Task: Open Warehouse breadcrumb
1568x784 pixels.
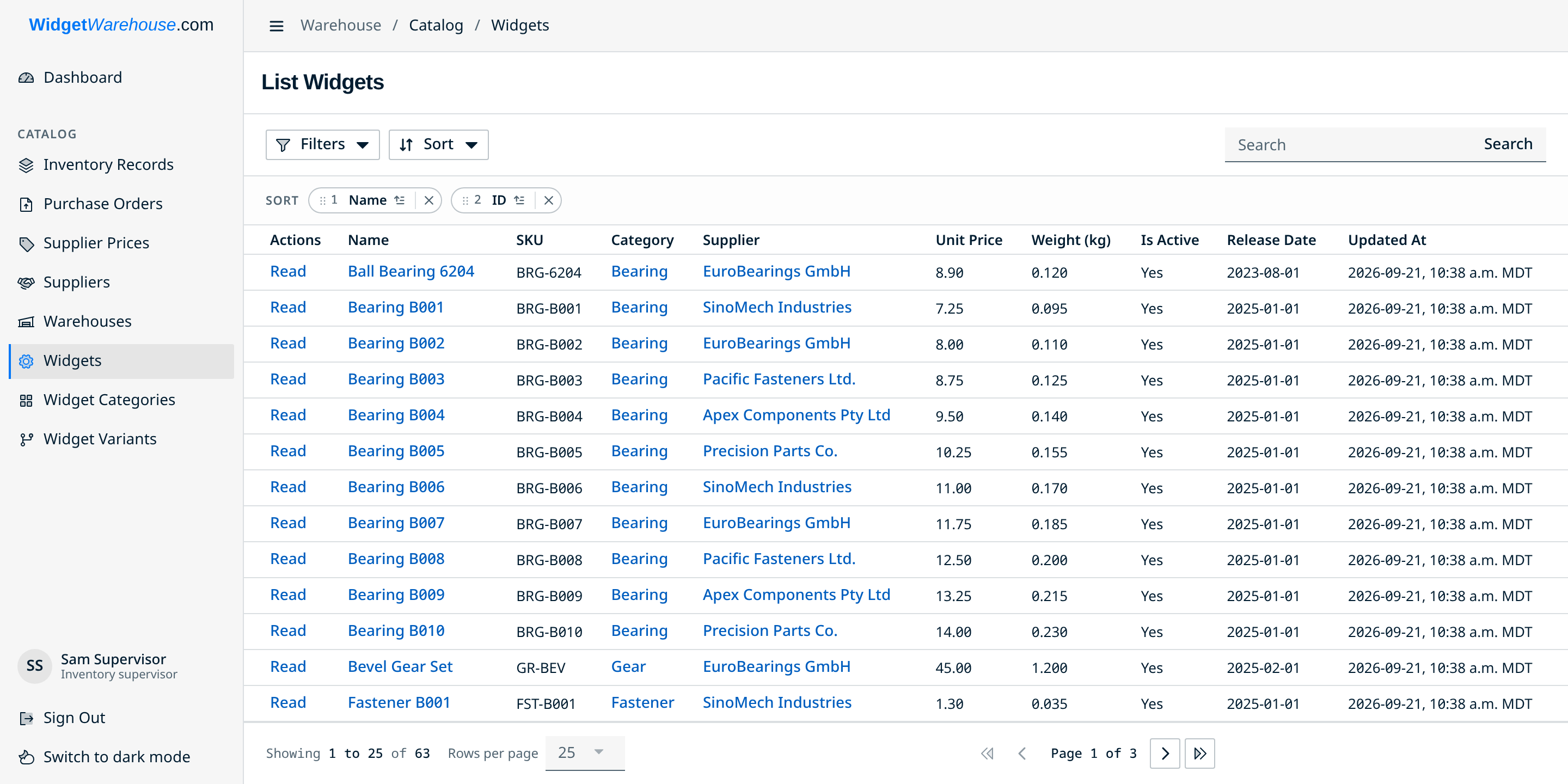Action: [341, 25]
